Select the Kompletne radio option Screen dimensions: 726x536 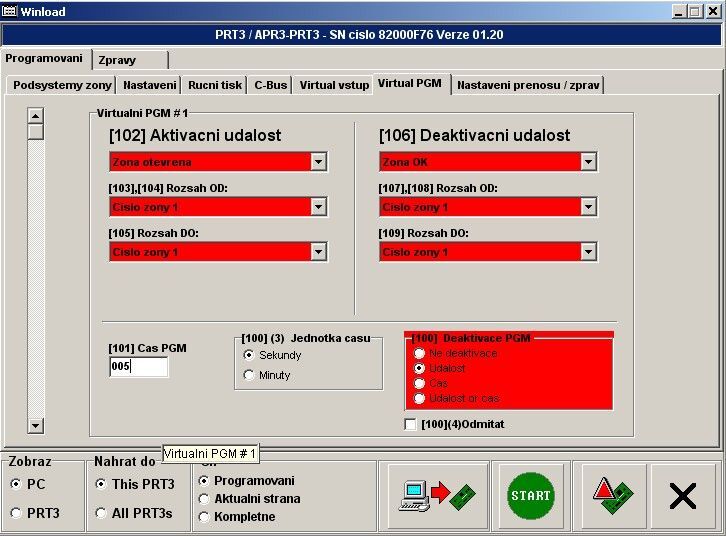click(x=205, y=517)
